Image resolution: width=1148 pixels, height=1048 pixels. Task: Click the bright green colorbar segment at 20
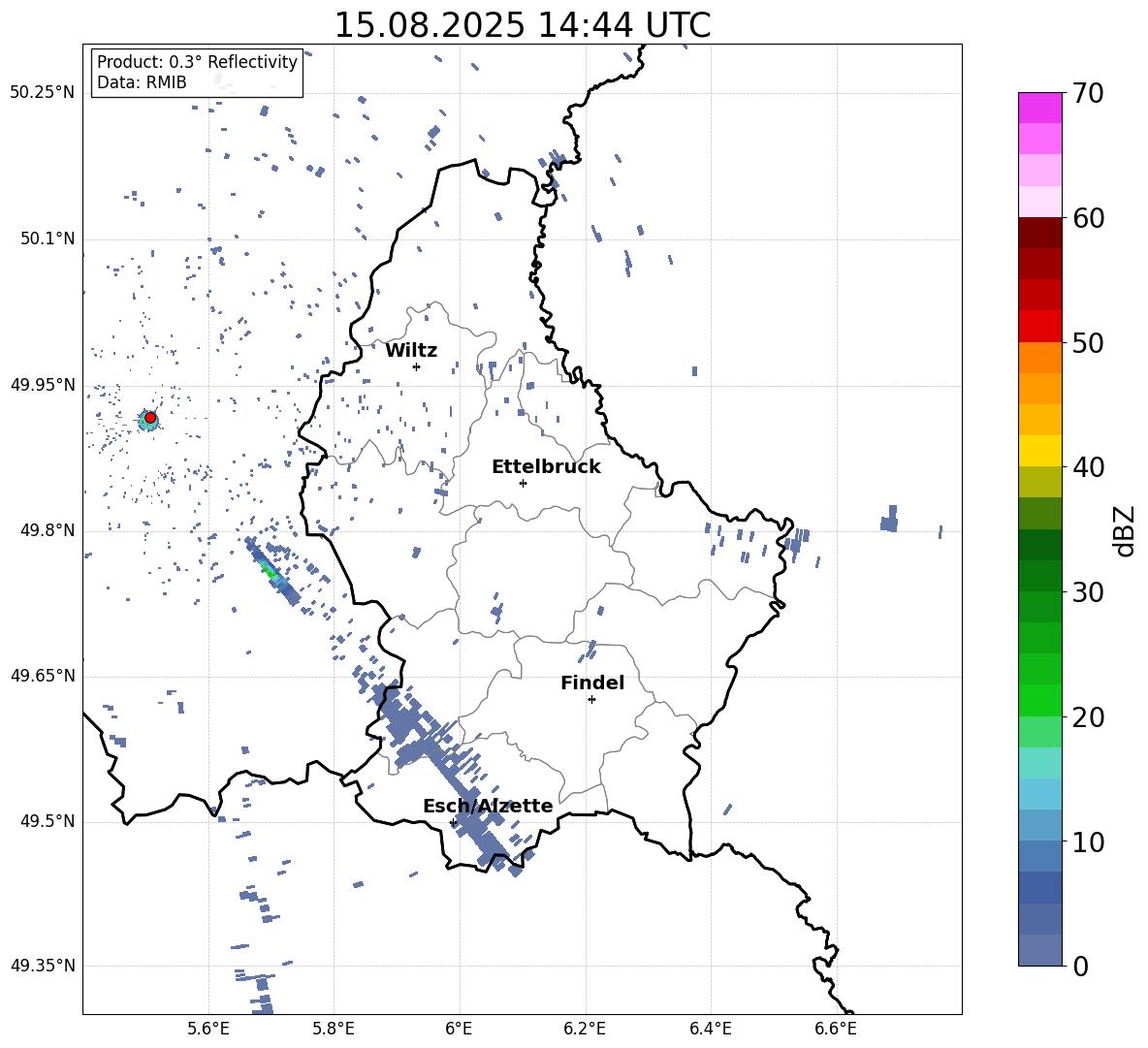point(1039,700)
